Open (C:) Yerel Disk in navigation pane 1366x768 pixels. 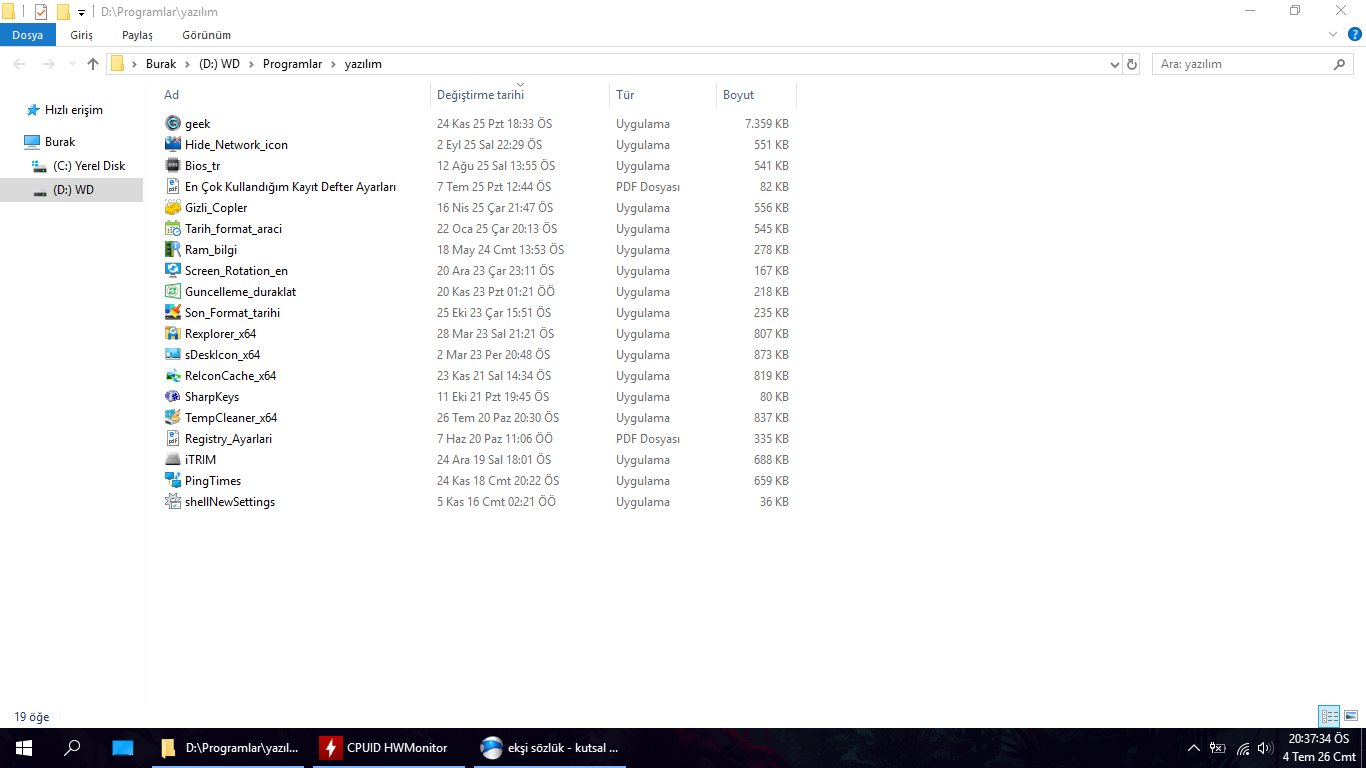89,166
